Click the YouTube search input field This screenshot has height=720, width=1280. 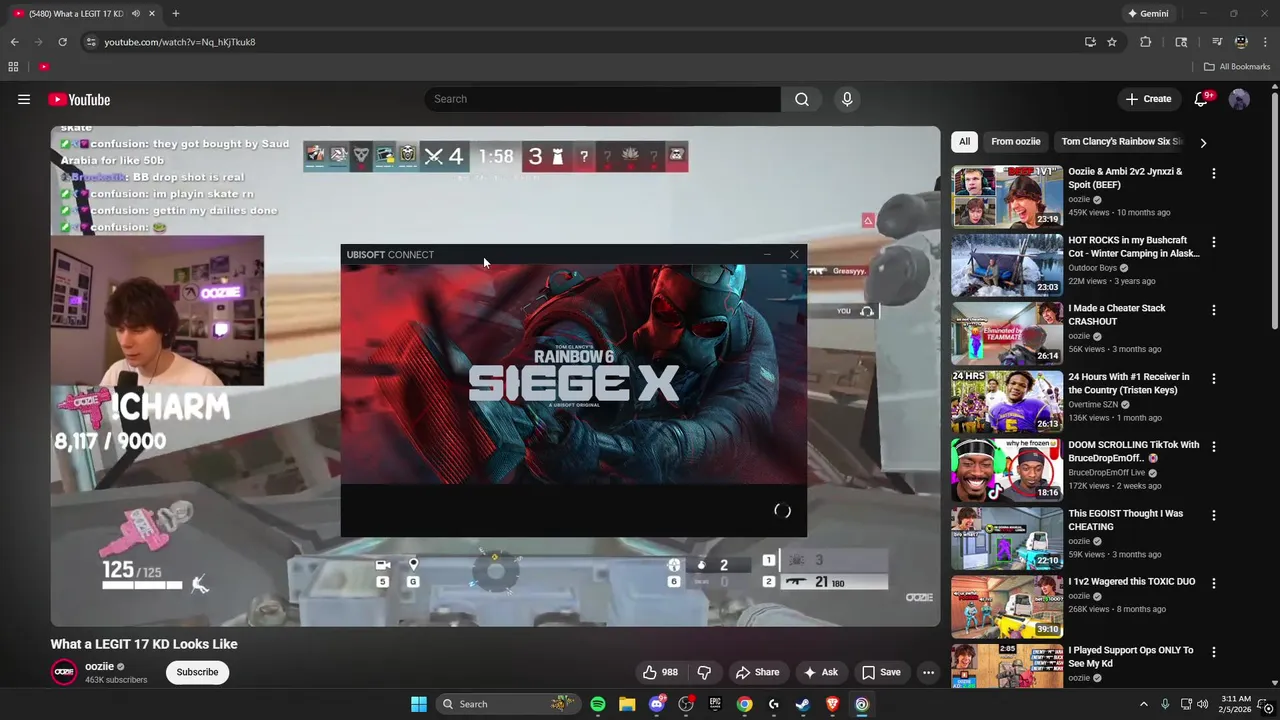[602, 99]
